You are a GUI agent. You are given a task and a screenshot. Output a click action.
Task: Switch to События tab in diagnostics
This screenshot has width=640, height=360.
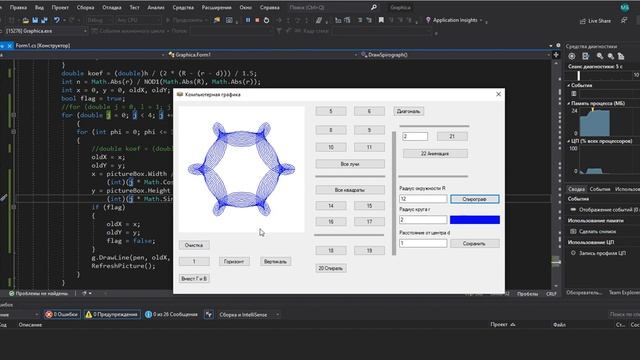click(x=600, y=189)
